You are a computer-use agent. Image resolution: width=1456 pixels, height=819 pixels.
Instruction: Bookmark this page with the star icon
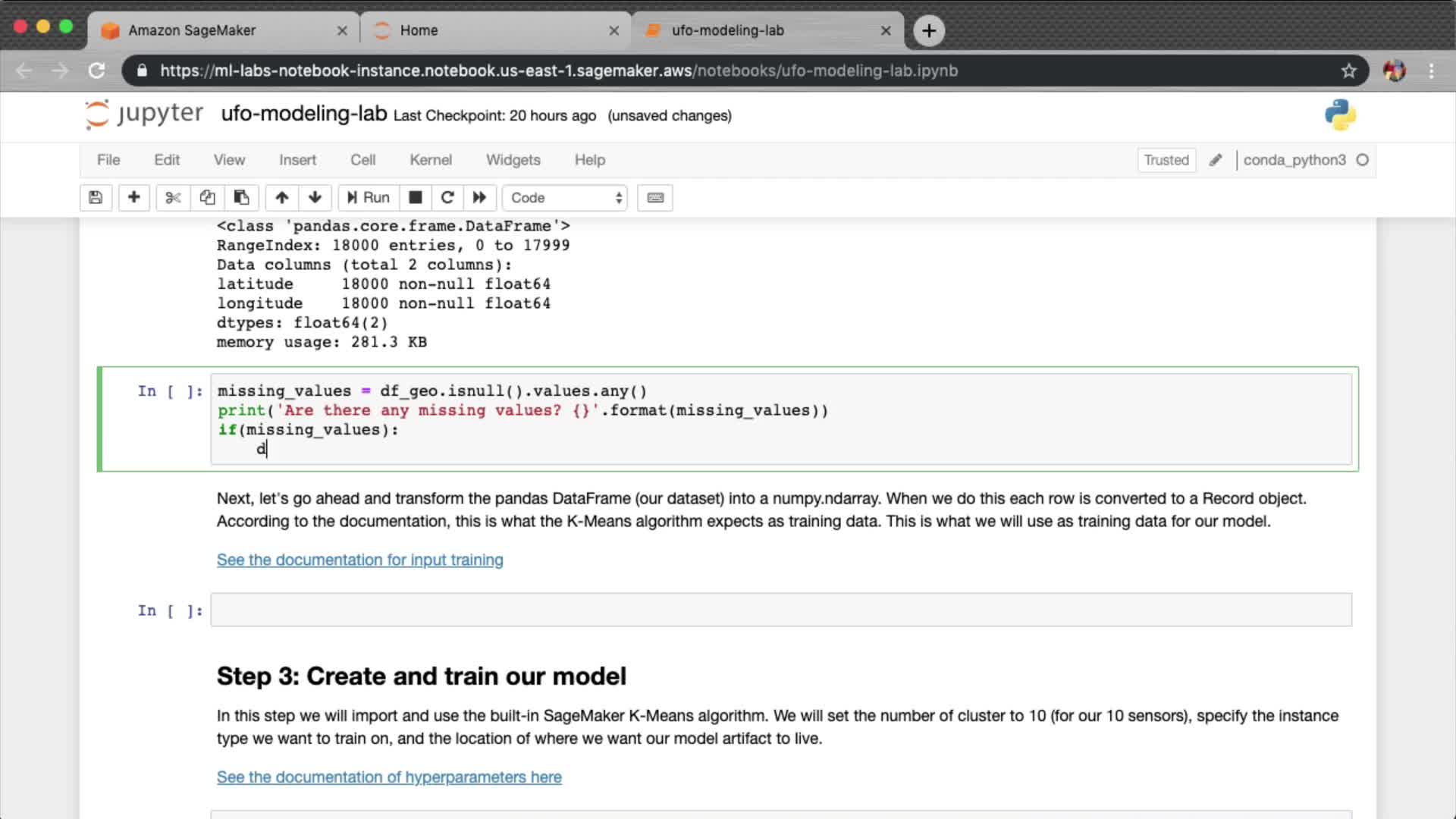[1348, 71]
